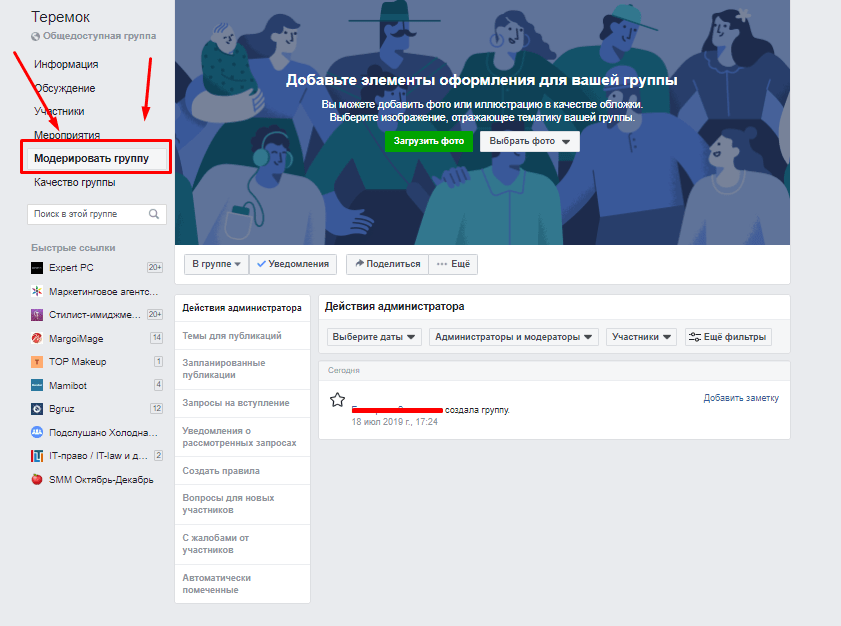Open Вопросы для новых участников tab
The image size is (841, 626).
click(x=242, y=504)
